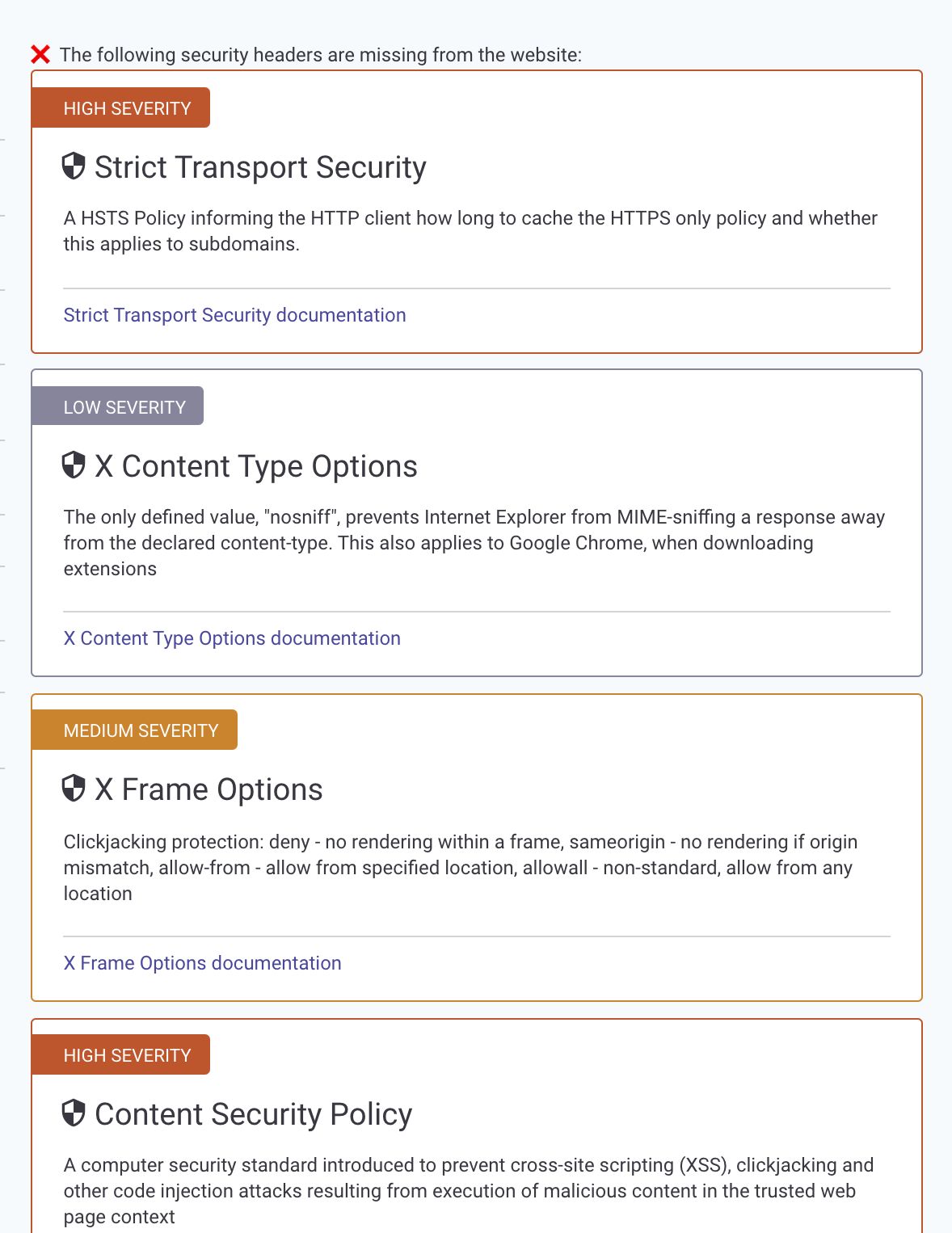Open the X Content Type Options documentation link
This screenshot has height=1233, width=952.
(232, 638)
